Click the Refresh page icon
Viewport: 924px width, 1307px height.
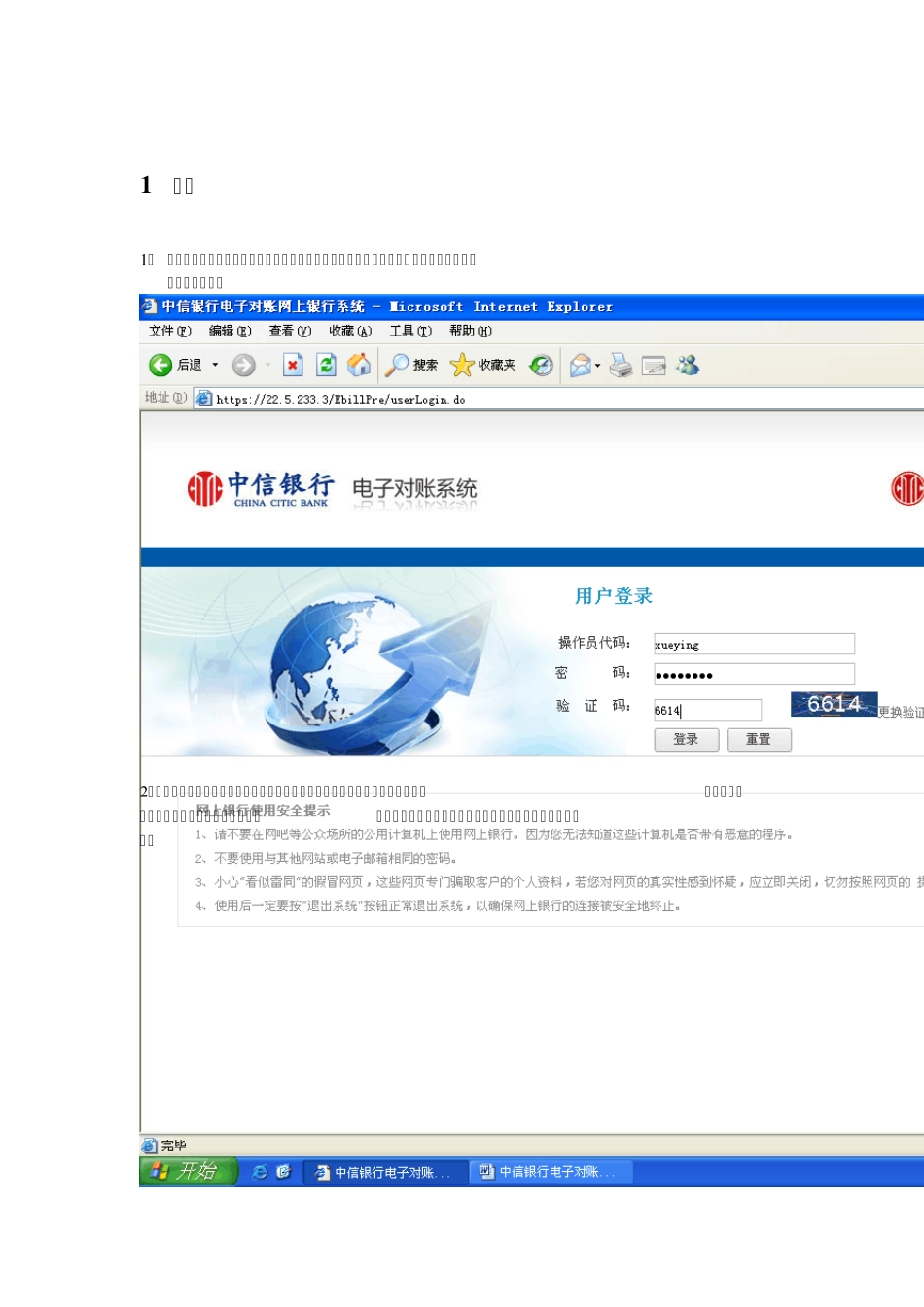click(x=327, y=365)
